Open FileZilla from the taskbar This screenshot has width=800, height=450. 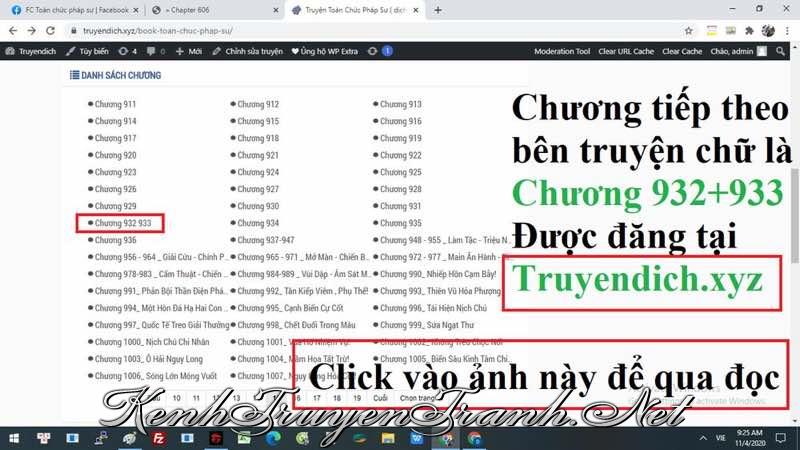tap(159, 438)
